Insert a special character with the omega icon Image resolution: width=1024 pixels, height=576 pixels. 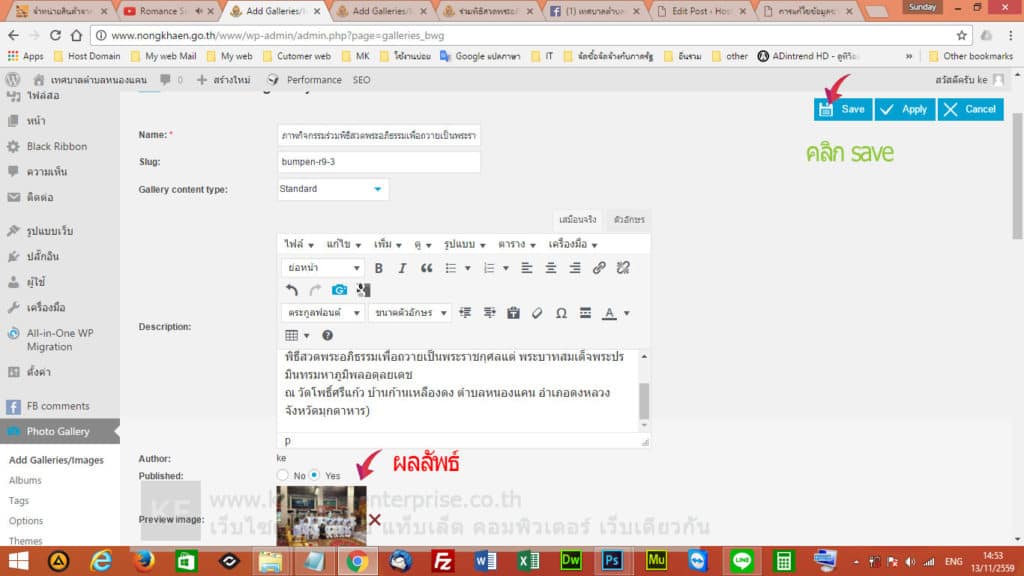(561, 312)
